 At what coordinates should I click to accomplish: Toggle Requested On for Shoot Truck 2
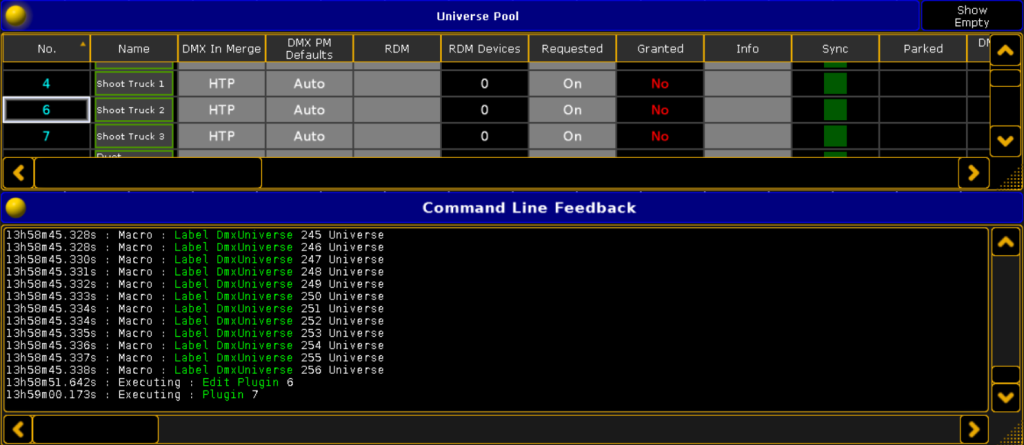[572, 110]
